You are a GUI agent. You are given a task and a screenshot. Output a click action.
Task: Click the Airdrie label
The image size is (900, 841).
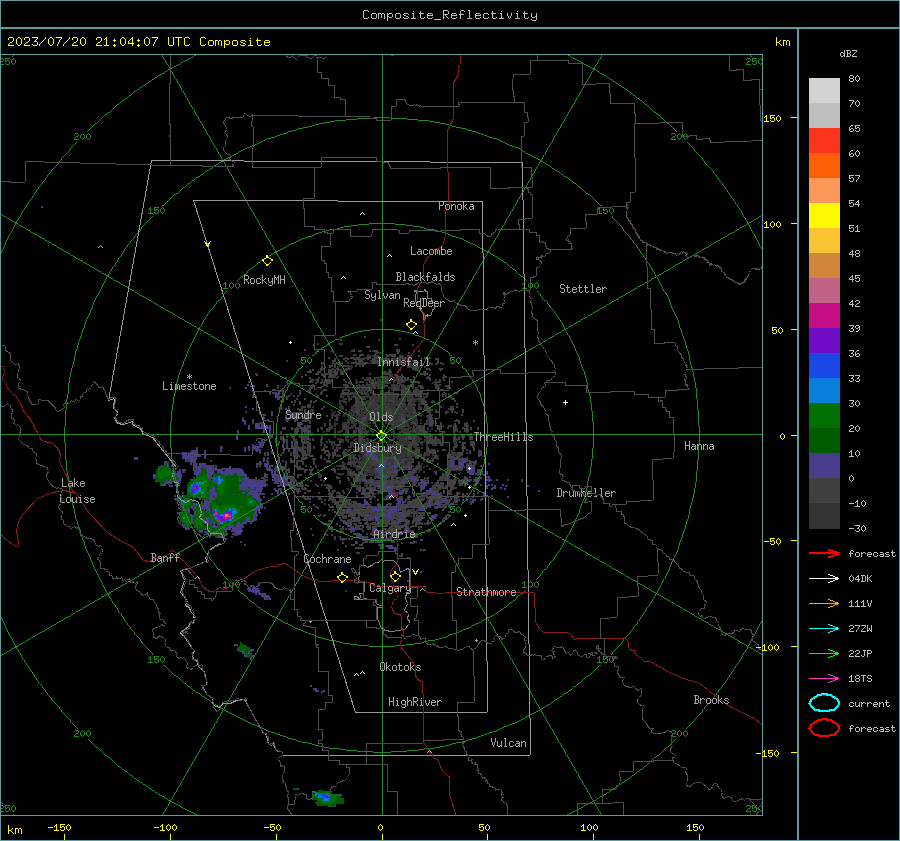pyautogui.click(x=394, y=534)
